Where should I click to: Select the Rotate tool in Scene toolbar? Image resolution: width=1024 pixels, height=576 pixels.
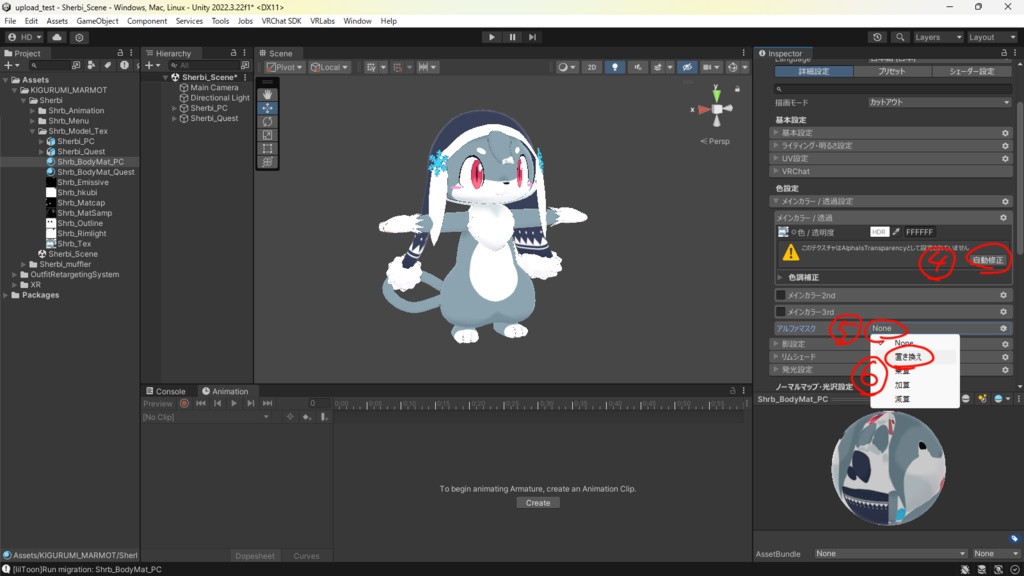click(x=267, y=121)
